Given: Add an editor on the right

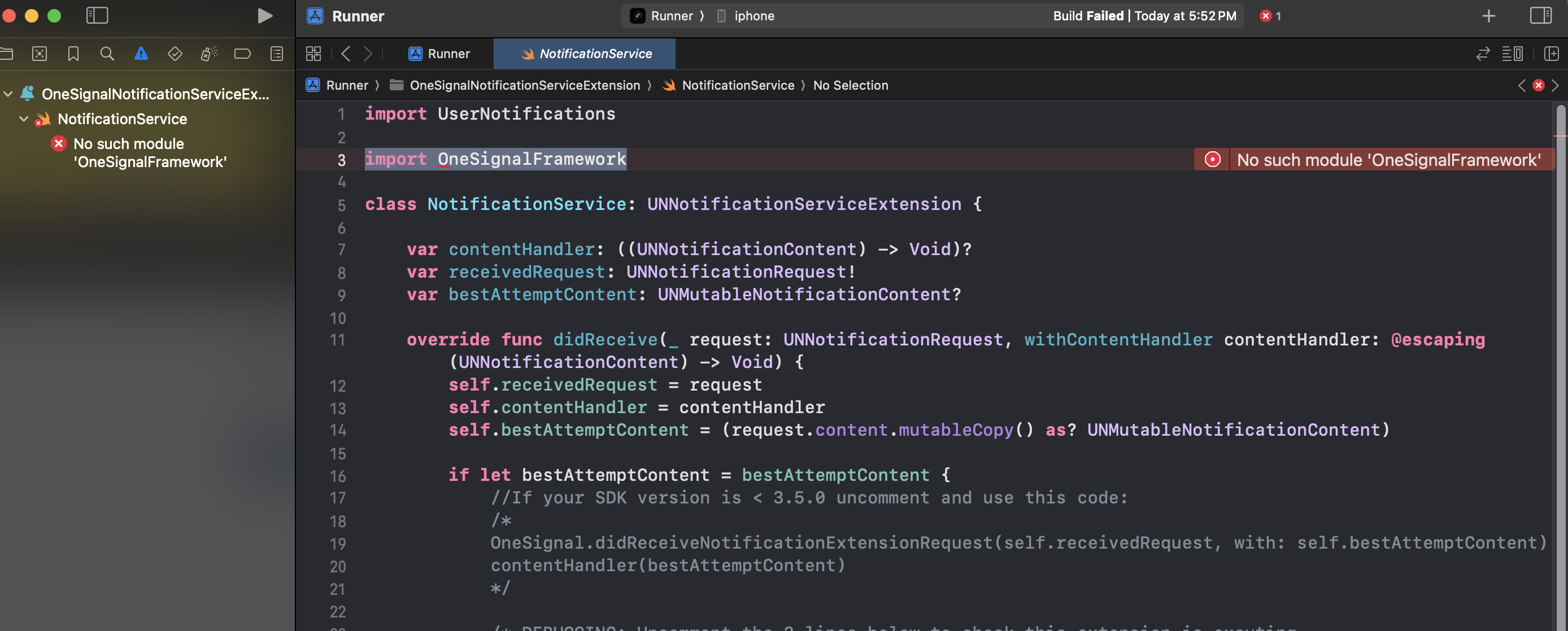Looking at the screenshot, I should point(1551,54).
